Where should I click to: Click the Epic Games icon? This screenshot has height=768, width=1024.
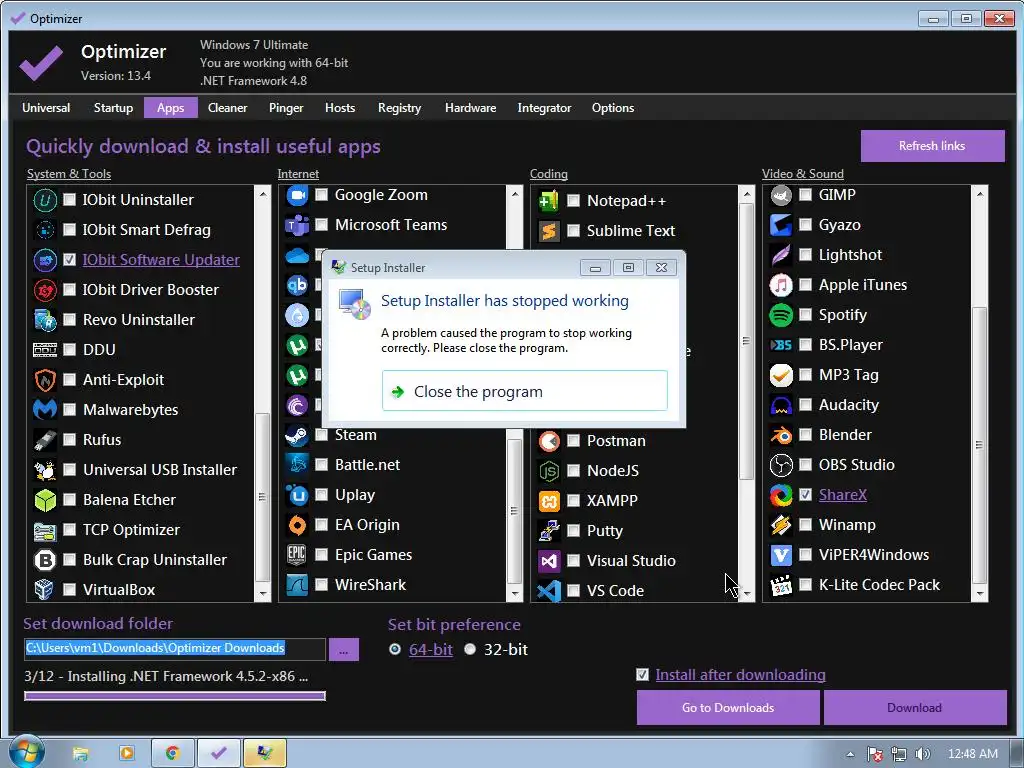(x=297, y=555)
